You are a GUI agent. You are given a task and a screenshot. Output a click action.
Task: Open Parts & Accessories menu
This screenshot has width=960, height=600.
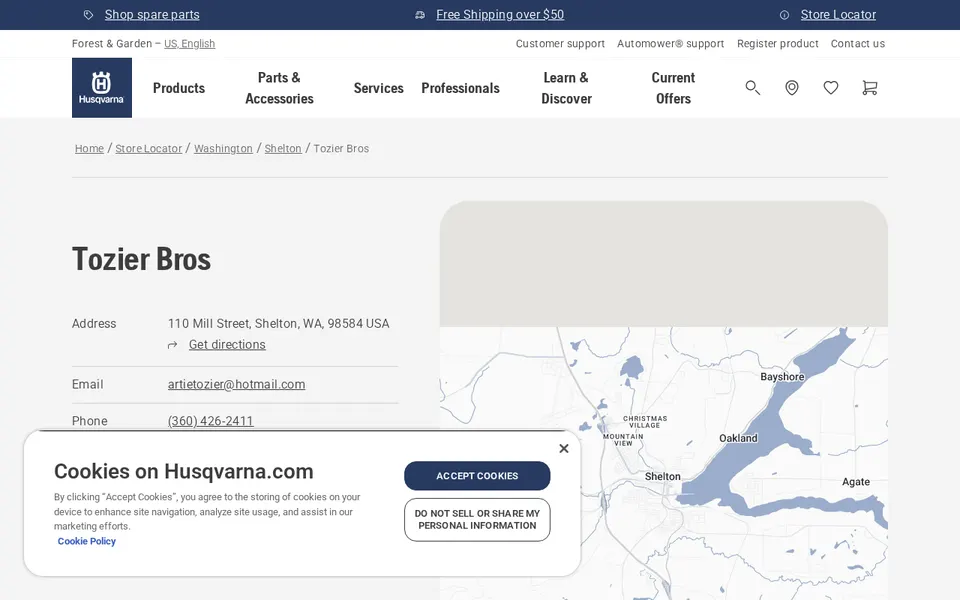pyautogui.click(x=279, y=88)
